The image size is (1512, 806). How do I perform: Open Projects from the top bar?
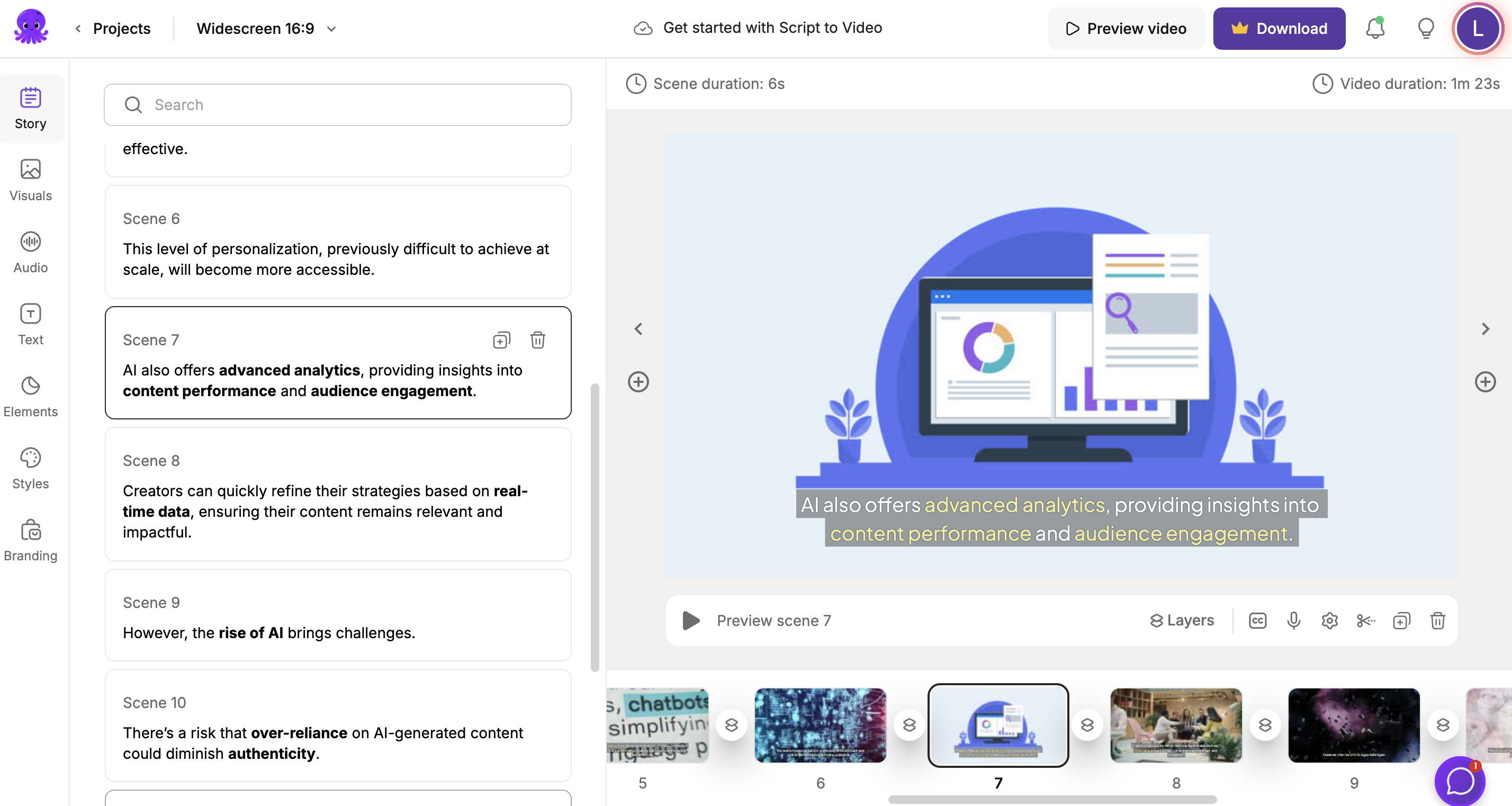[122, 28]
